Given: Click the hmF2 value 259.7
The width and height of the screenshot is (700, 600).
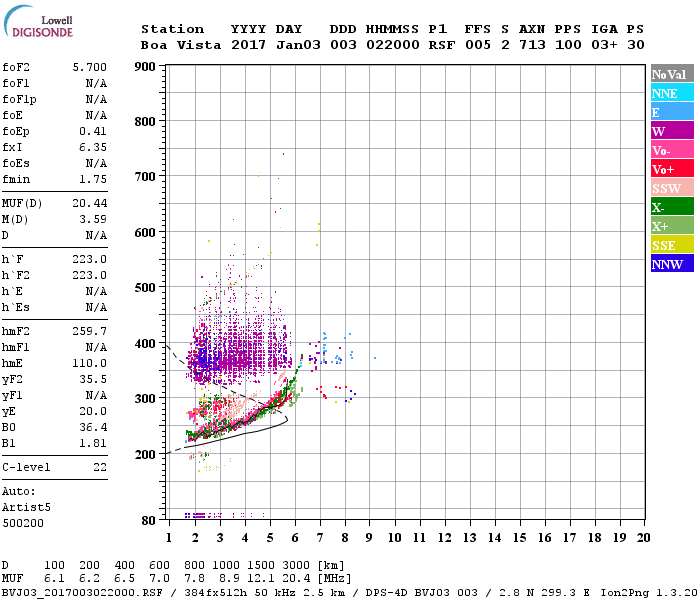Looking at the screenshot, I should click(x=90, y=331).
